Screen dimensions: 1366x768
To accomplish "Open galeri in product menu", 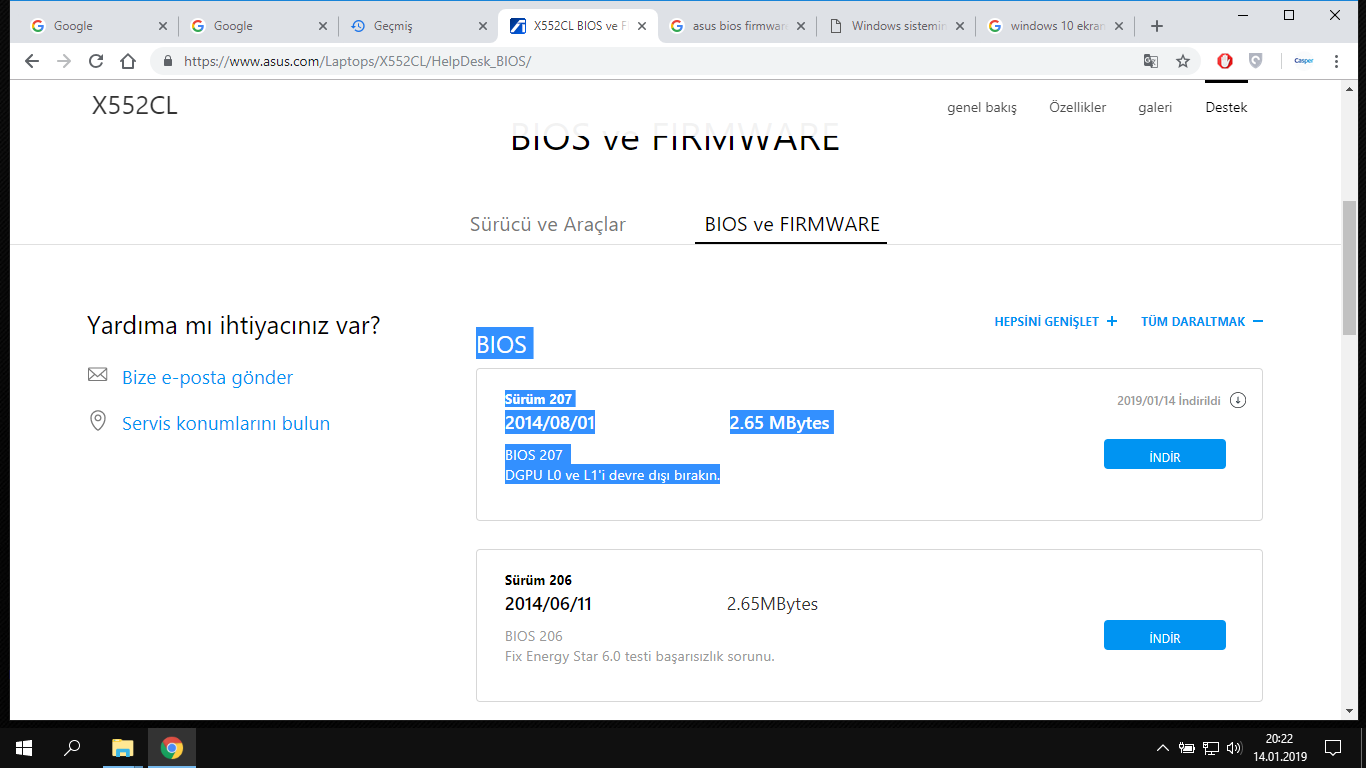I will tap(1155, 107).
